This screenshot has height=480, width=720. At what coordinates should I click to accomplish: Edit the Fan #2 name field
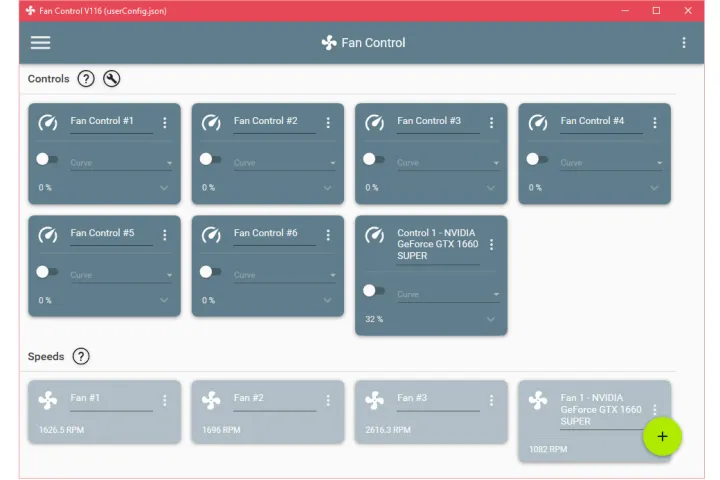275,400
